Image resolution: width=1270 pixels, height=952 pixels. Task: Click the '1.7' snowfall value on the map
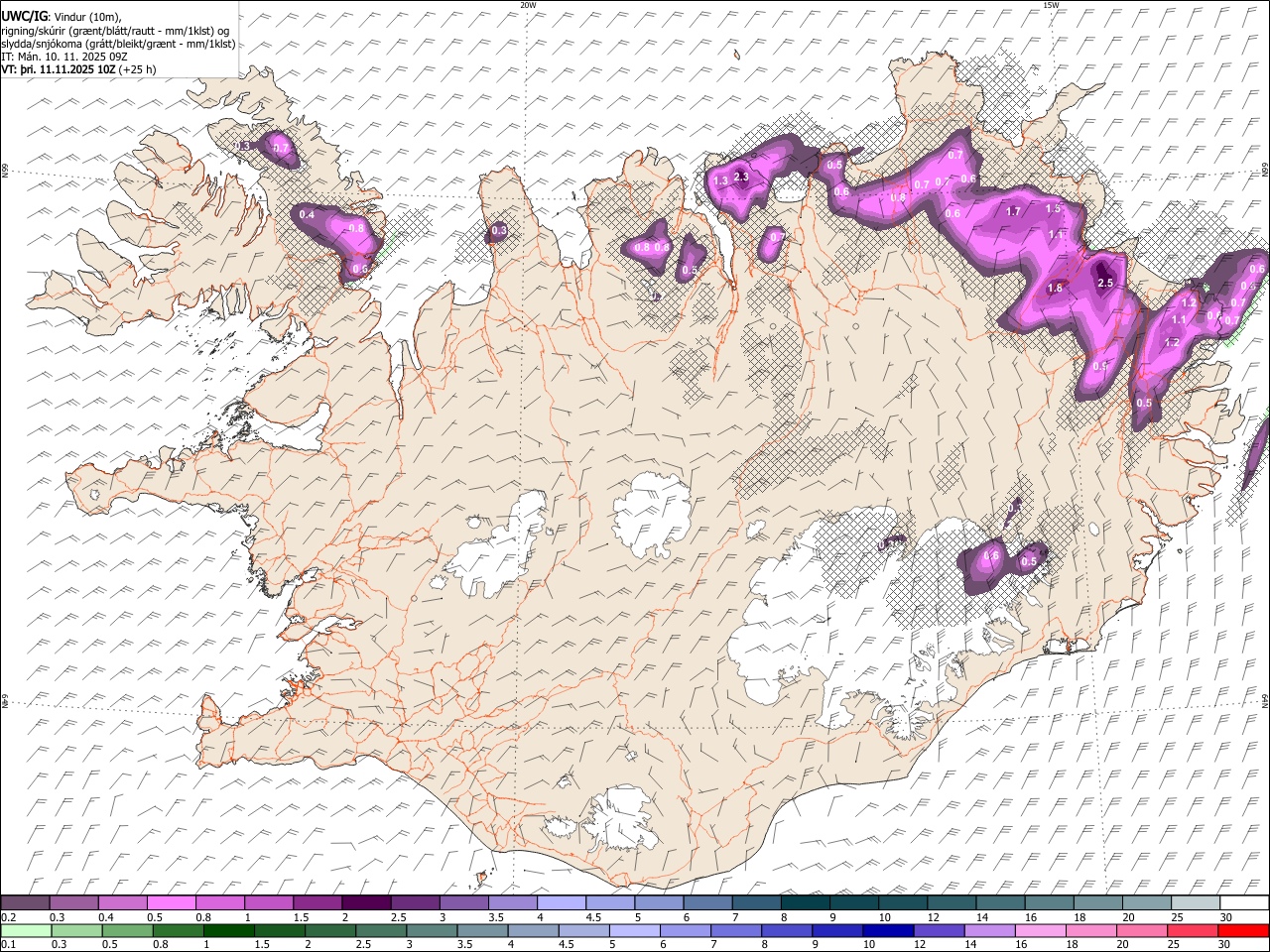click(x=1013, y=211)
